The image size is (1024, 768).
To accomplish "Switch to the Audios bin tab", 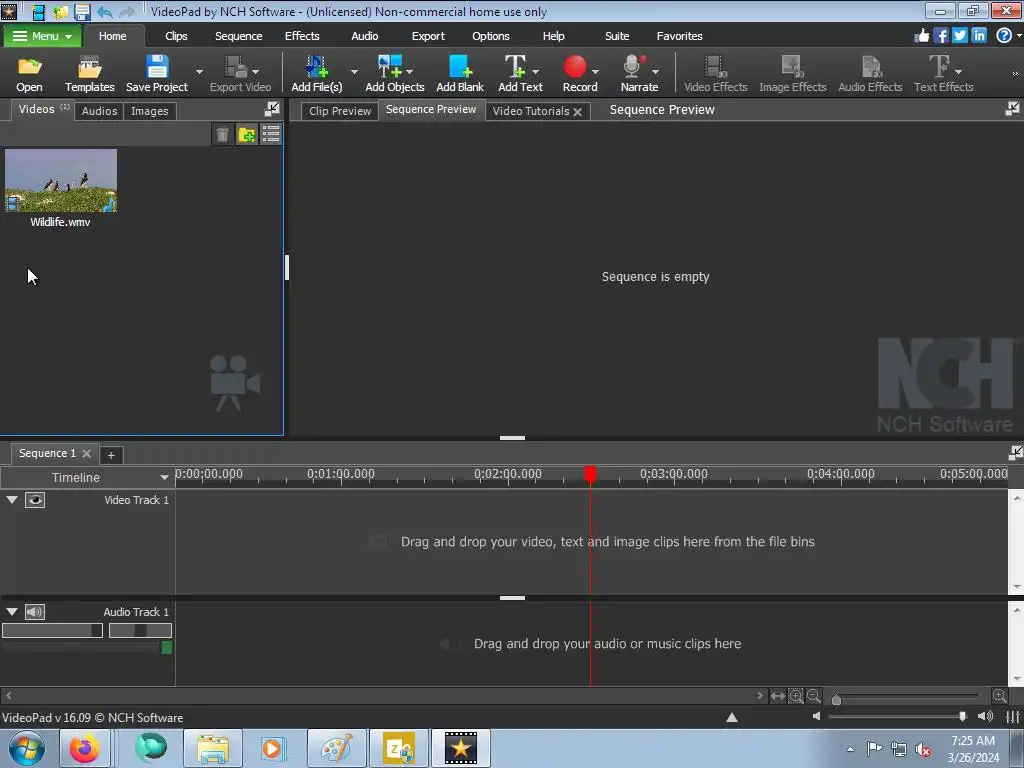I will pyautogui.click(x=99, y=111).
